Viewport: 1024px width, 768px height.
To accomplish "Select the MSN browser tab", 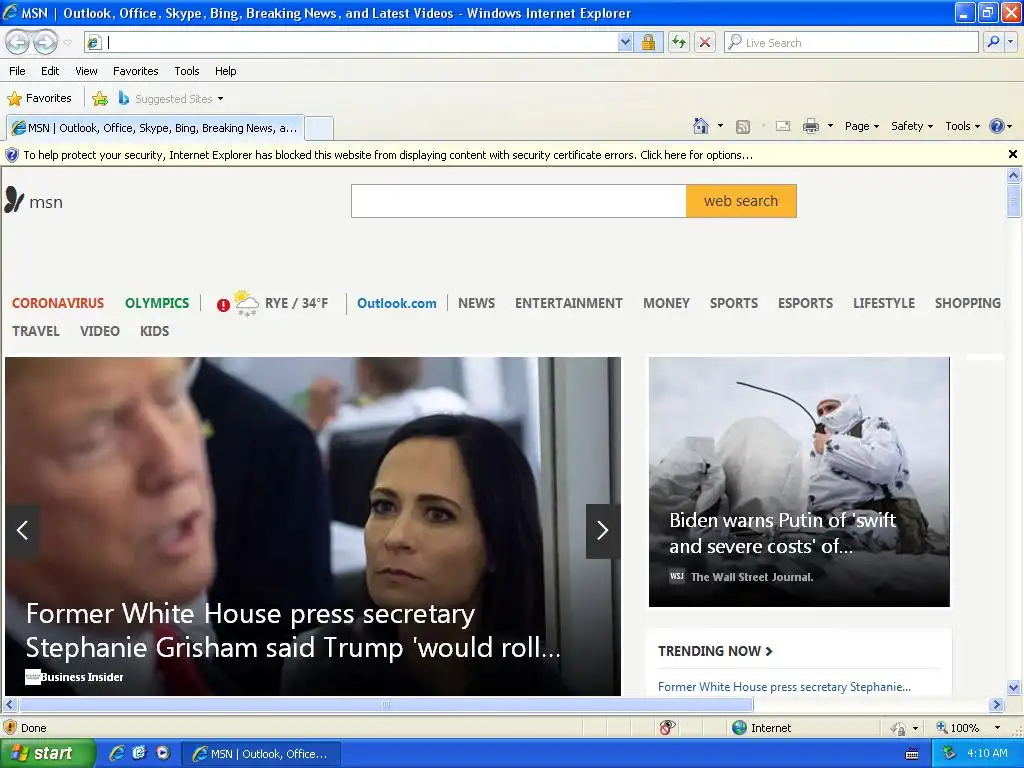I will pos(155,128).
